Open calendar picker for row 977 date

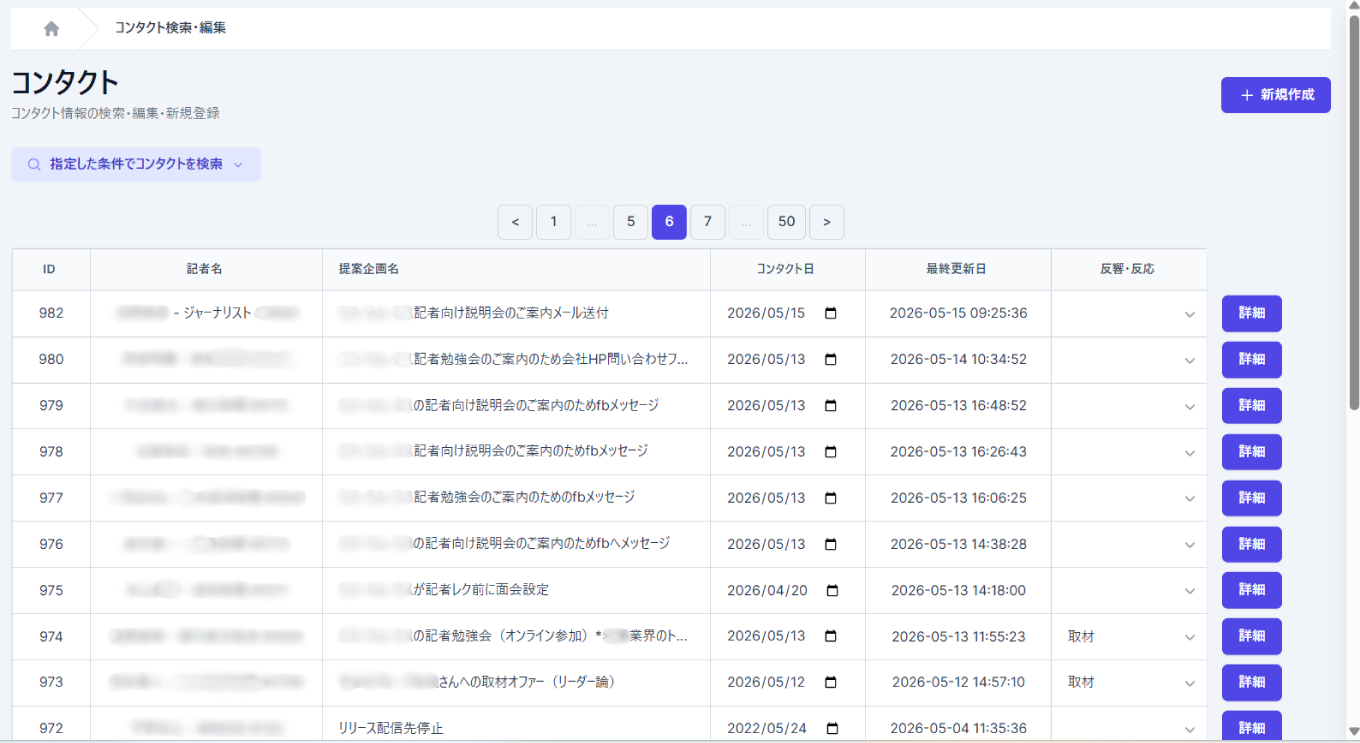830,497
